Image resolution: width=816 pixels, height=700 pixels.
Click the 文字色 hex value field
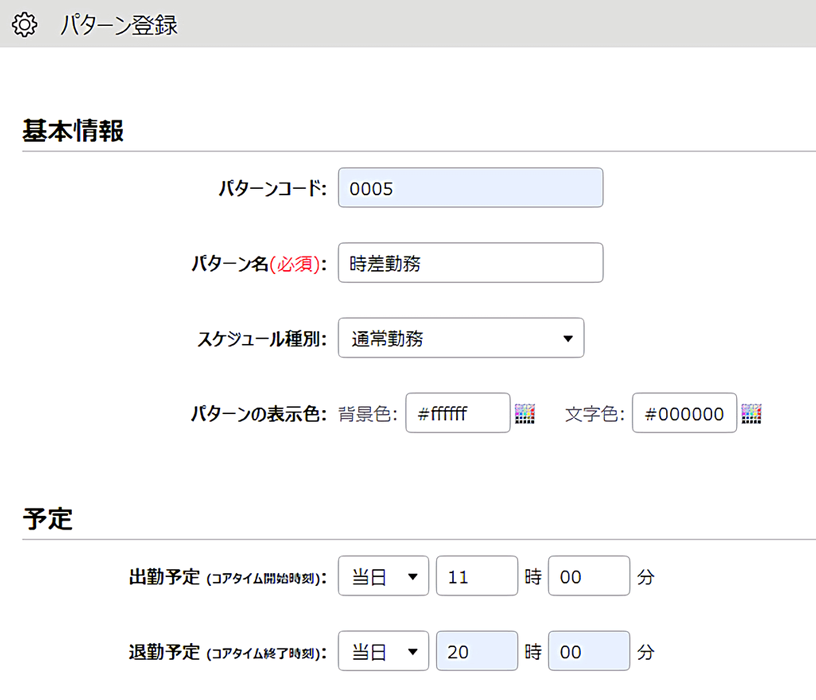click(x=684, y=413)
